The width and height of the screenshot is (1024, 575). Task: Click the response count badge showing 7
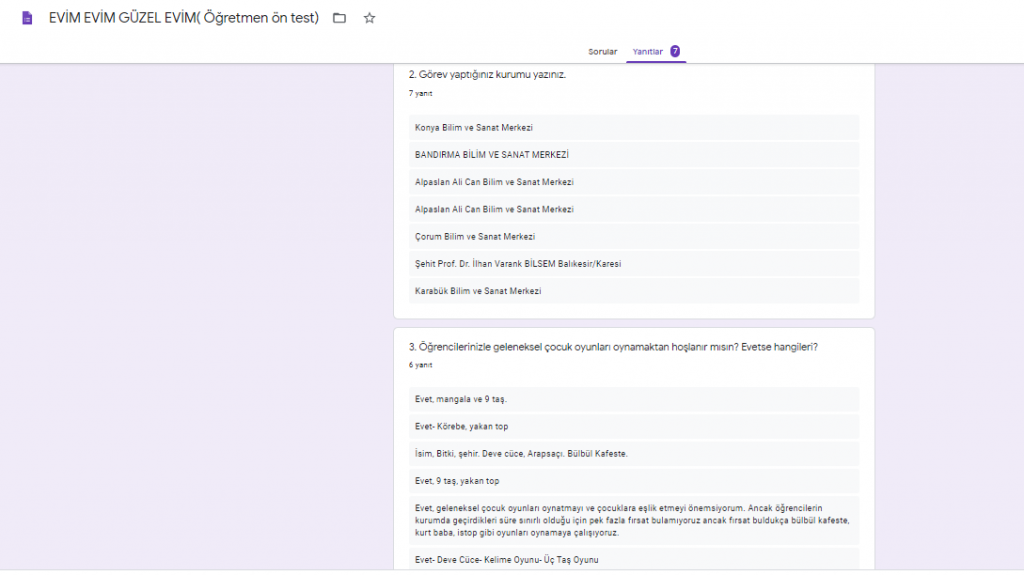click(675, 51)
